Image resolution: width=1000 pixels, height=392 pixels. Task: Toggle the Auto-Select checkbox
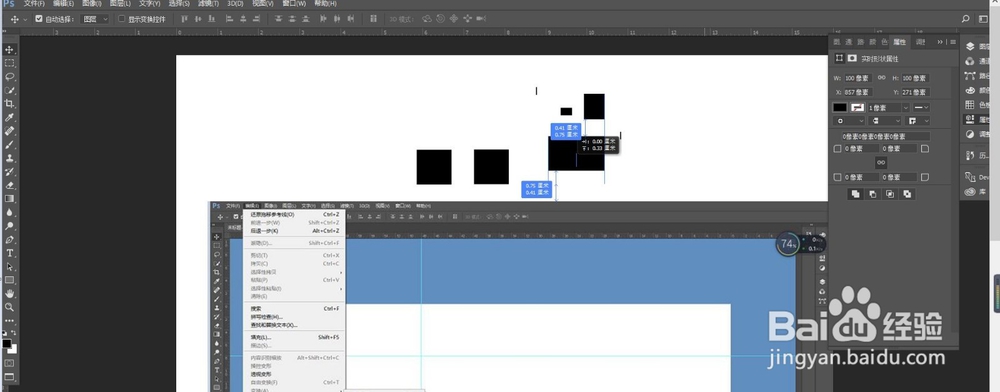39,19
